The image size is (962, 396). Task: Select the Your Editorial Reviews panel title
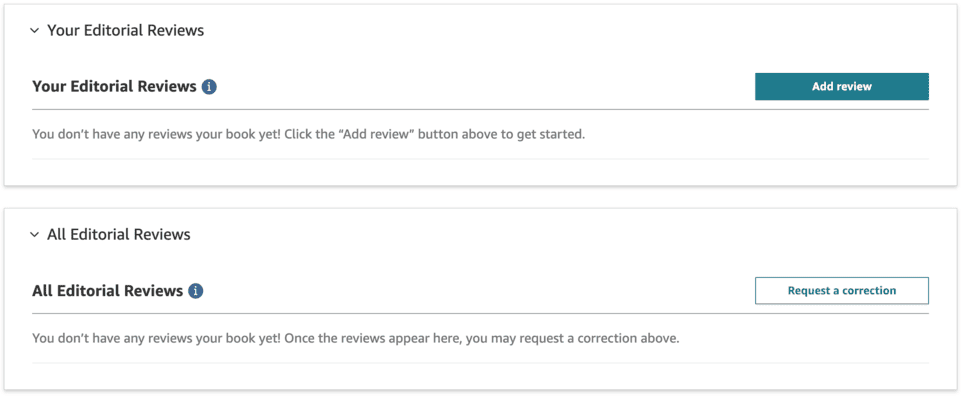coord(126,30)
